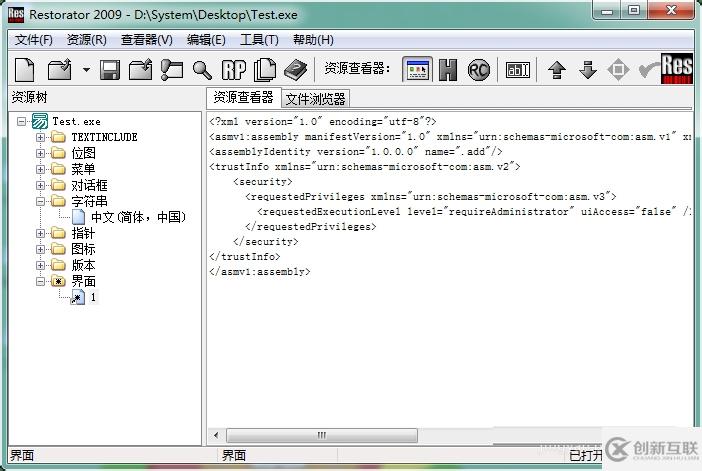Click the New file toolbar icon
The height and width of the screenshot is (471, 702).
point(25,70)
